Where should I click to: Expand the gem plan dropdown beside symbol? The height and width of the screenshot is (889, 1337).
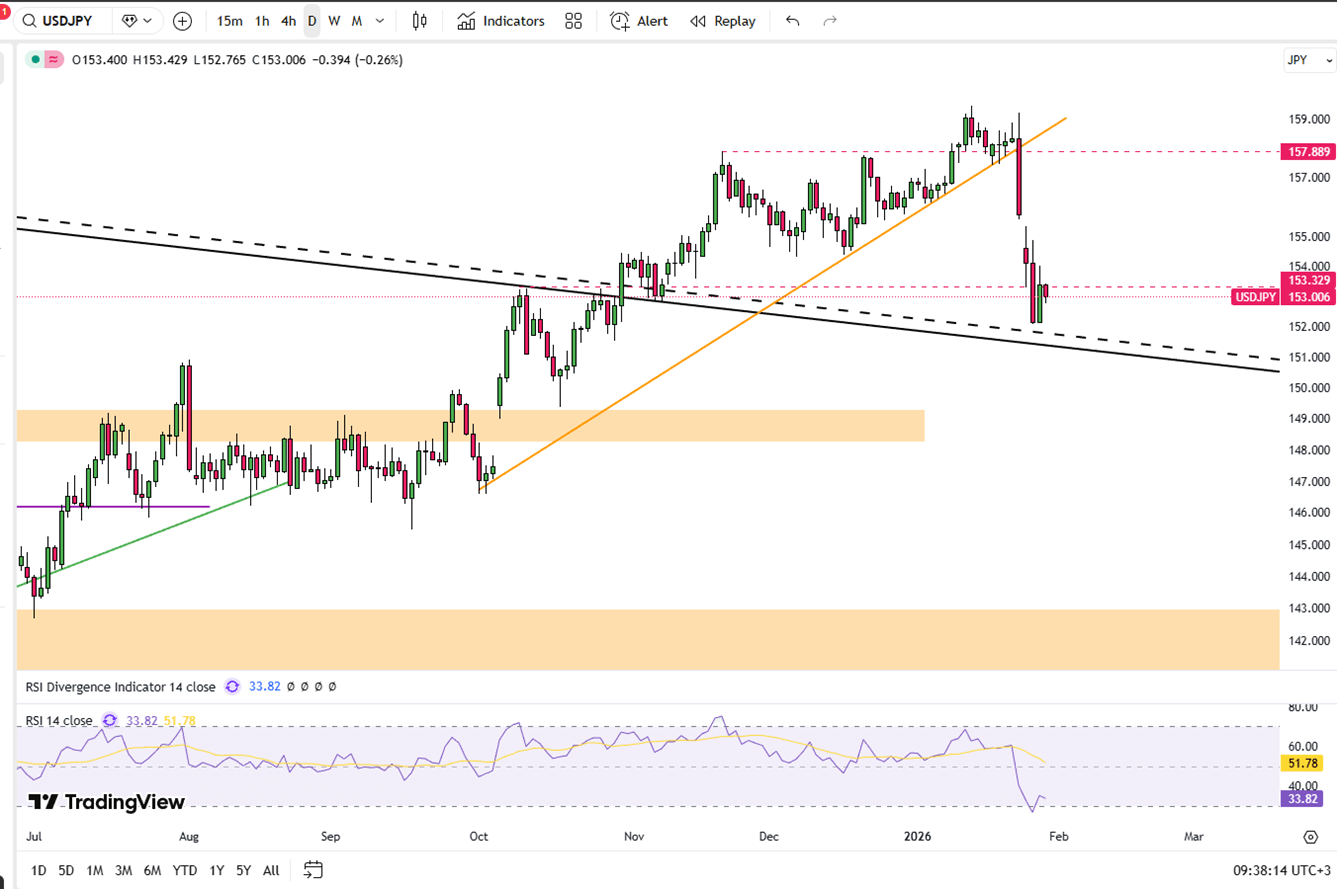(x=138, y=21)
